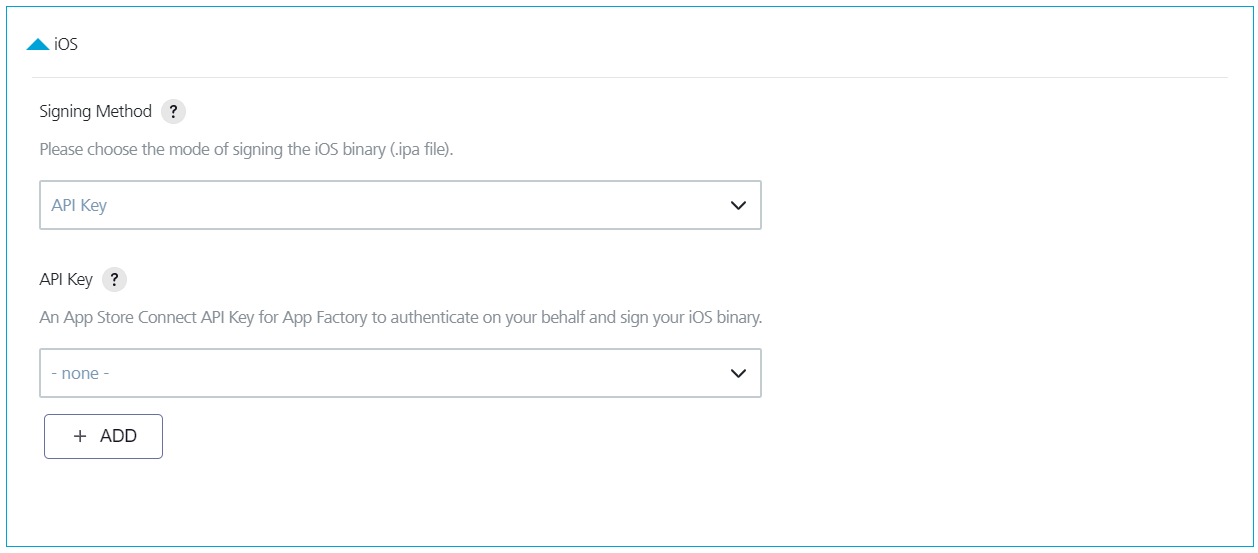Click the 'ADD' text label
1258x553 pixels.
click(118, 436)
